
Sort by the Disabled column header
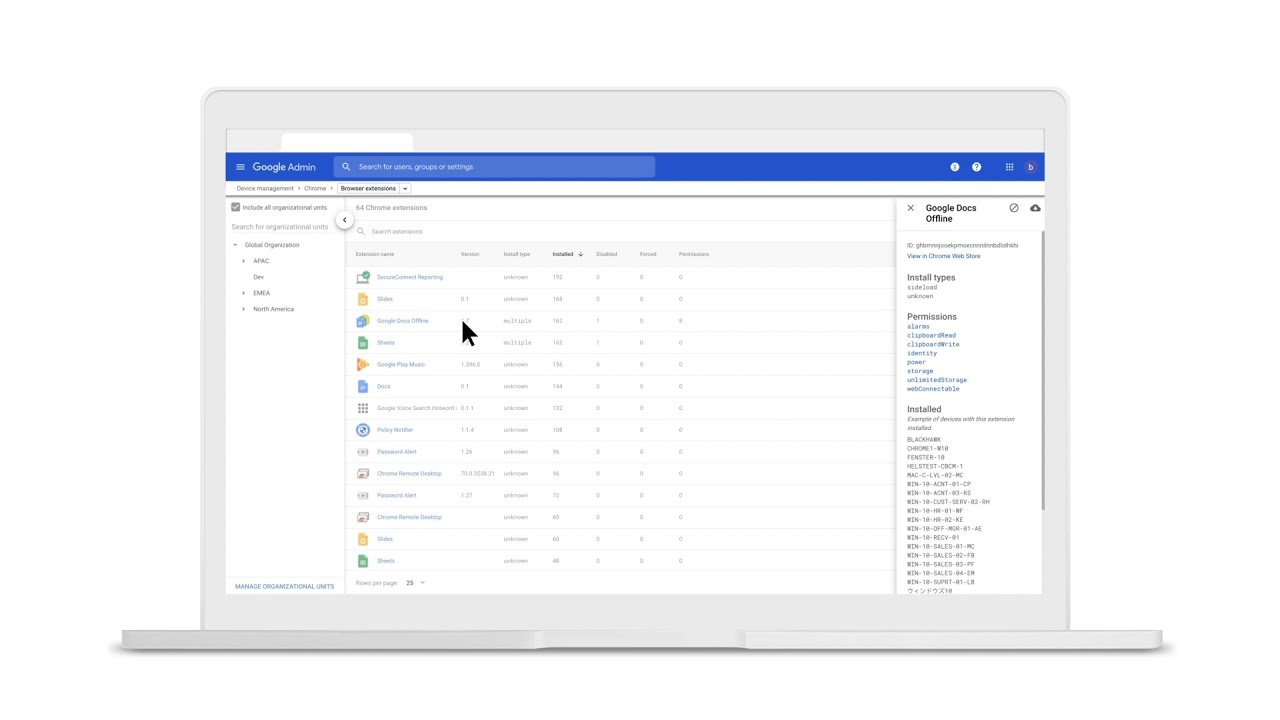[x=606, y=254]
